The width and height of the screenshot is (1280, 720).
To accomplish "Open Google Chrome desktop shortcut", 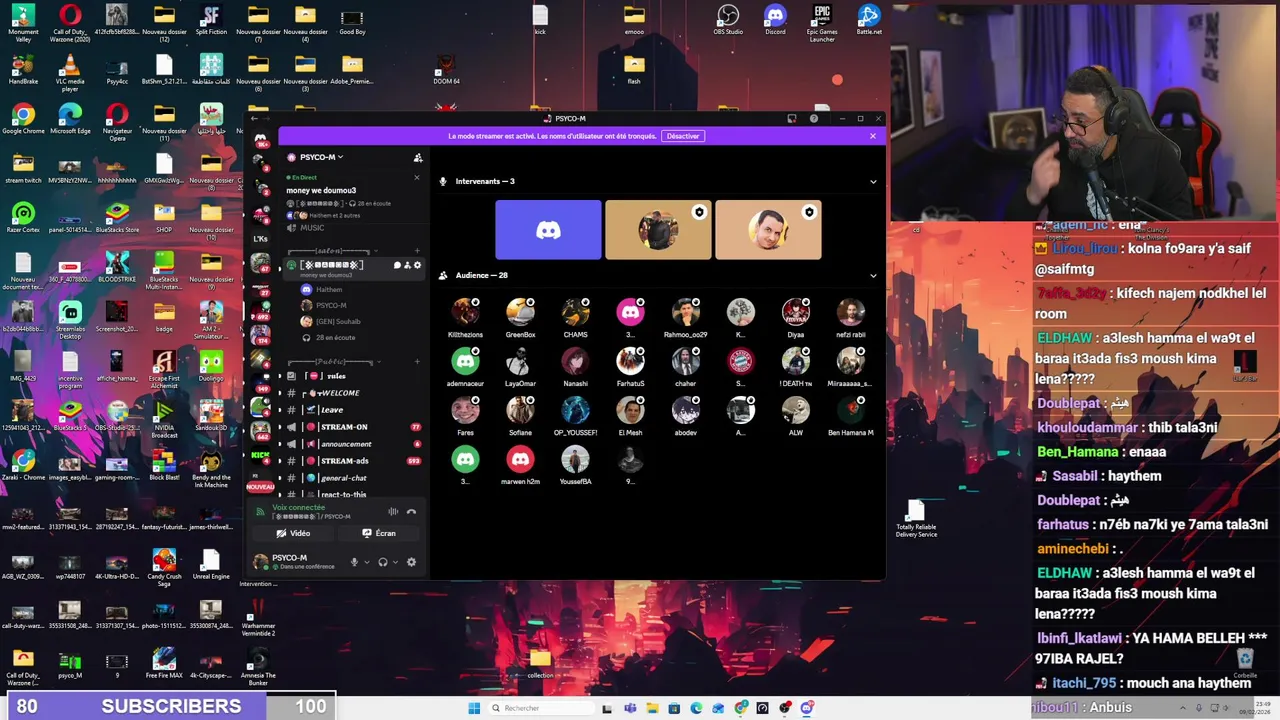I will 23,119.
